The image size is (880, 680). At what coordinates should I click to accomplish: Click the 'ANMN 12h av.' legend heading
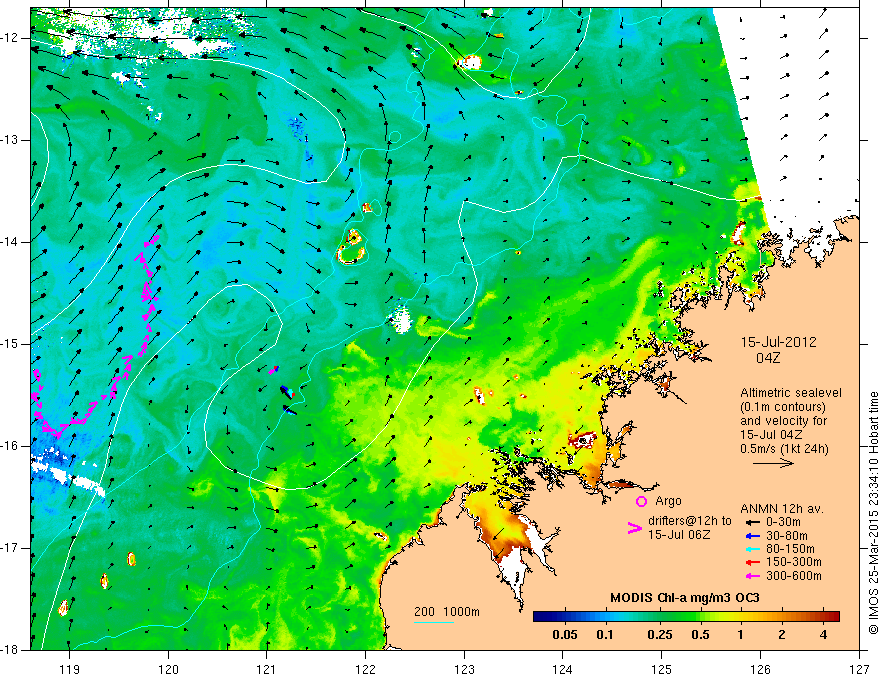pyautogui.click(x=782, y=509)
